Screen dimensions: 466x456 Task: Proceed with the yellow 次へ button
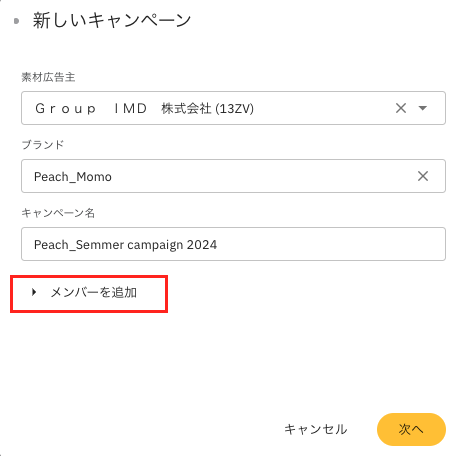(x=411, y=429)
